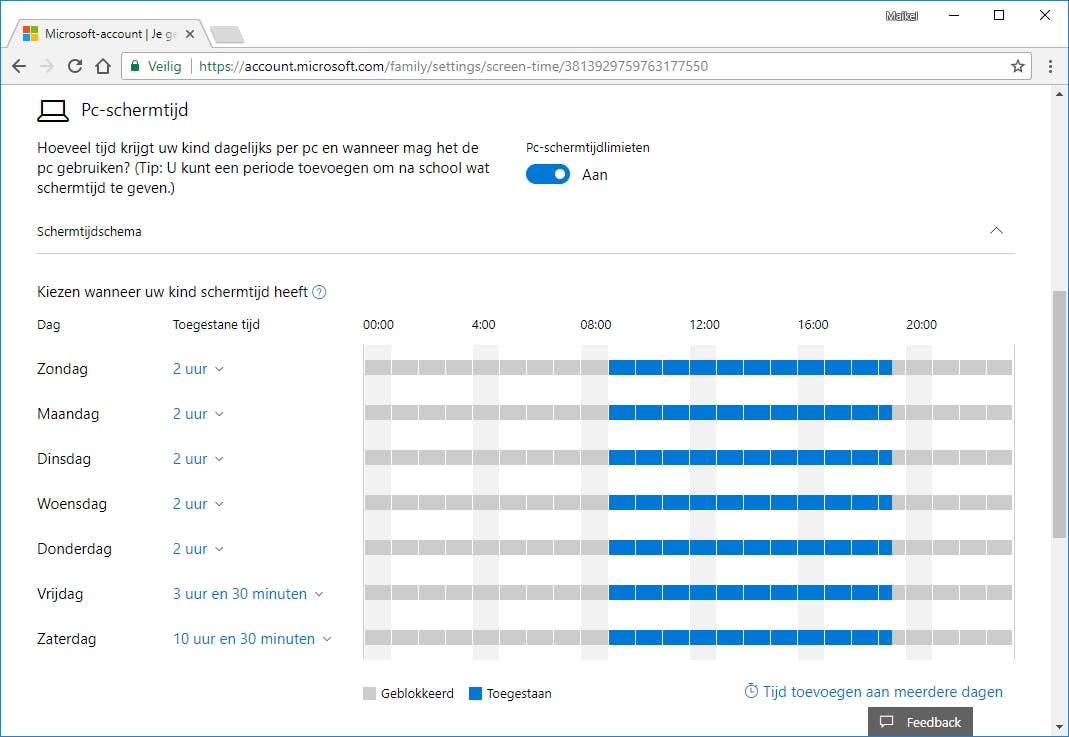The width and height of the screenshot is (1069, 737).
Task: Click the Toegestane tijd column header
Action: 216,325
